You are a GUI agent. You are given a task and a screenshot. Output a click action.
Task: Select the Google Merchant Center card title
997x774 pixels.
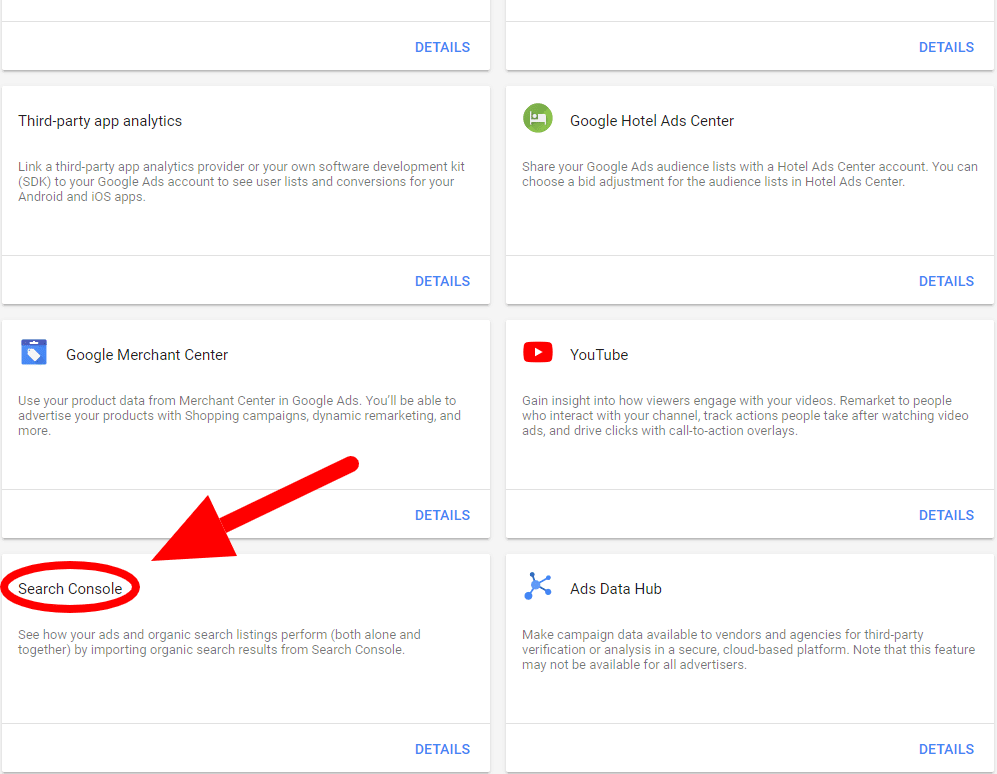pos(147,353)
